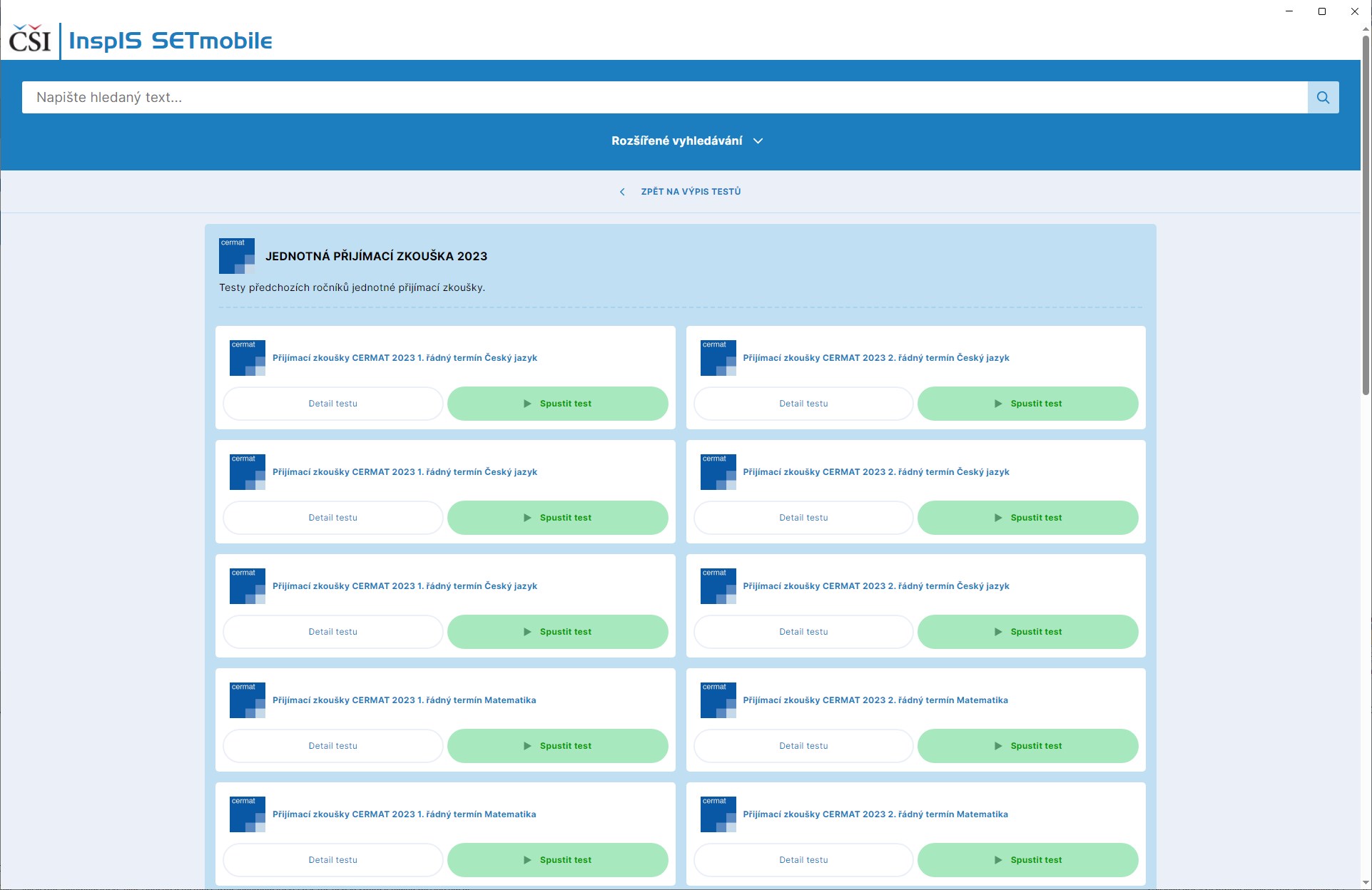1372x890 pixels.
Task: Click the ČŠI logo in the header
Action: [x=30, y=40]
